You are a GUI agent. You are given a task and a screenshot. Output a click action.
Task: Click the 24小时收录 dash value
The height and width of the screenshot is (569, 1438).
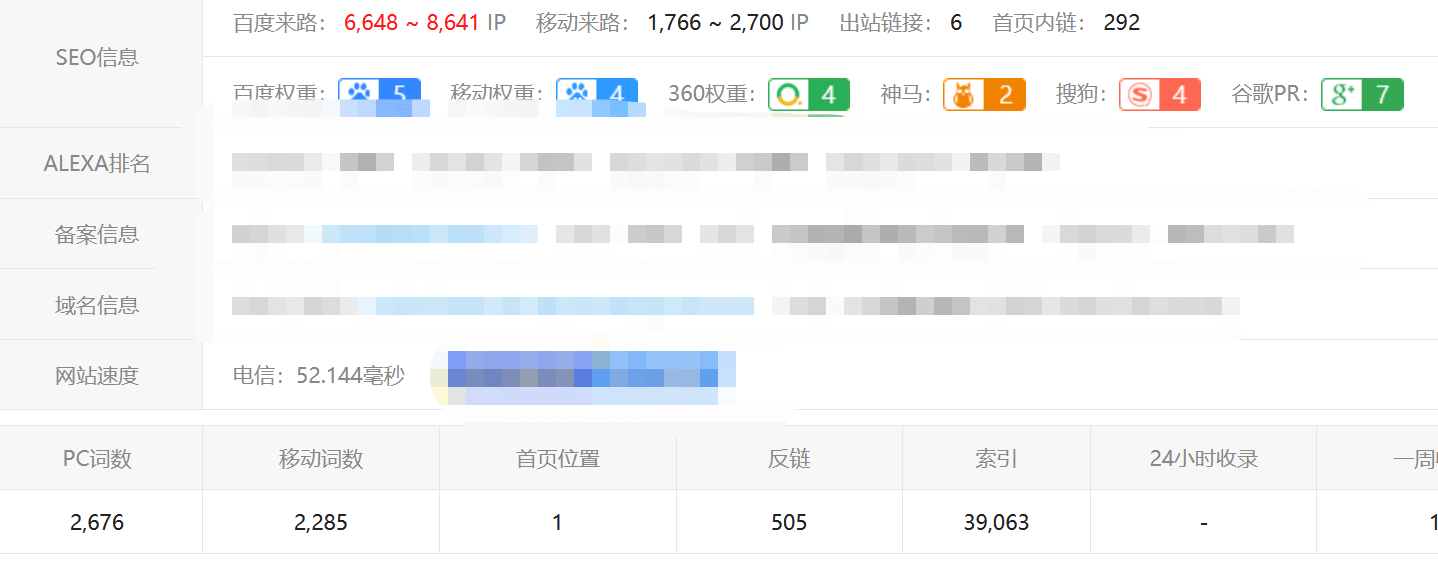pyautogui.click(x=1204, y=523)
